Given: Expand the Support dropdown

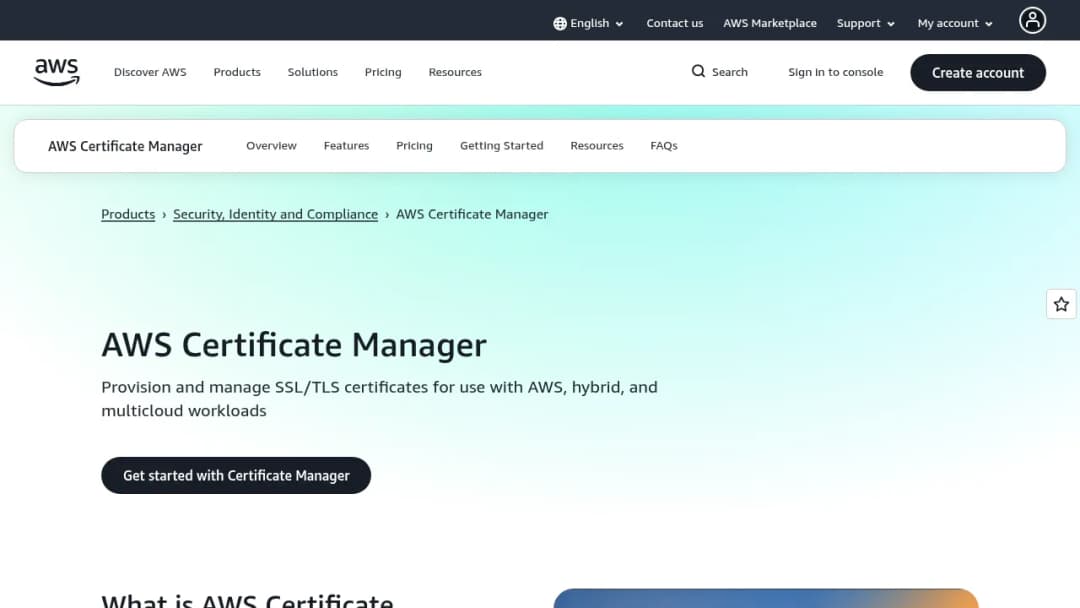Looking at the screenshot, I should tap(866, 23).
